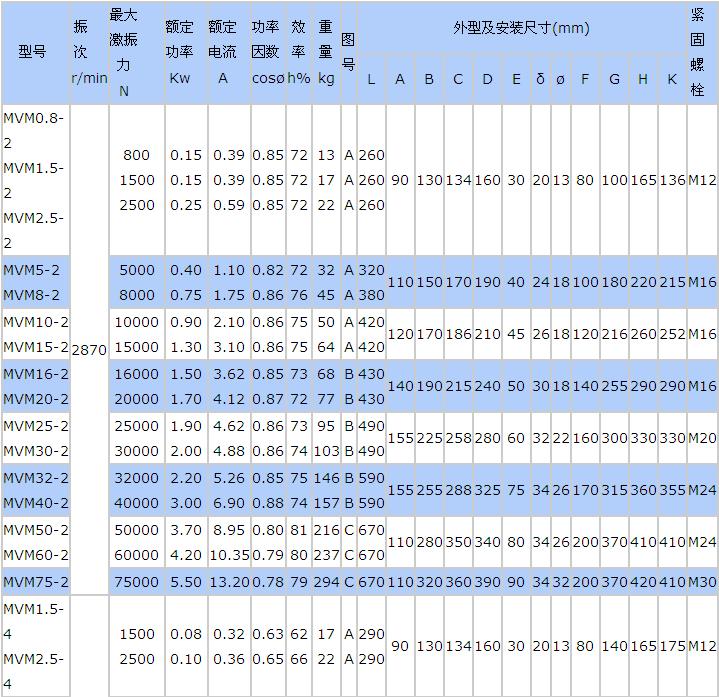Select the 5.50 rated power value
This screenshot has width=719, height=697.
click(x=186, y=581)
